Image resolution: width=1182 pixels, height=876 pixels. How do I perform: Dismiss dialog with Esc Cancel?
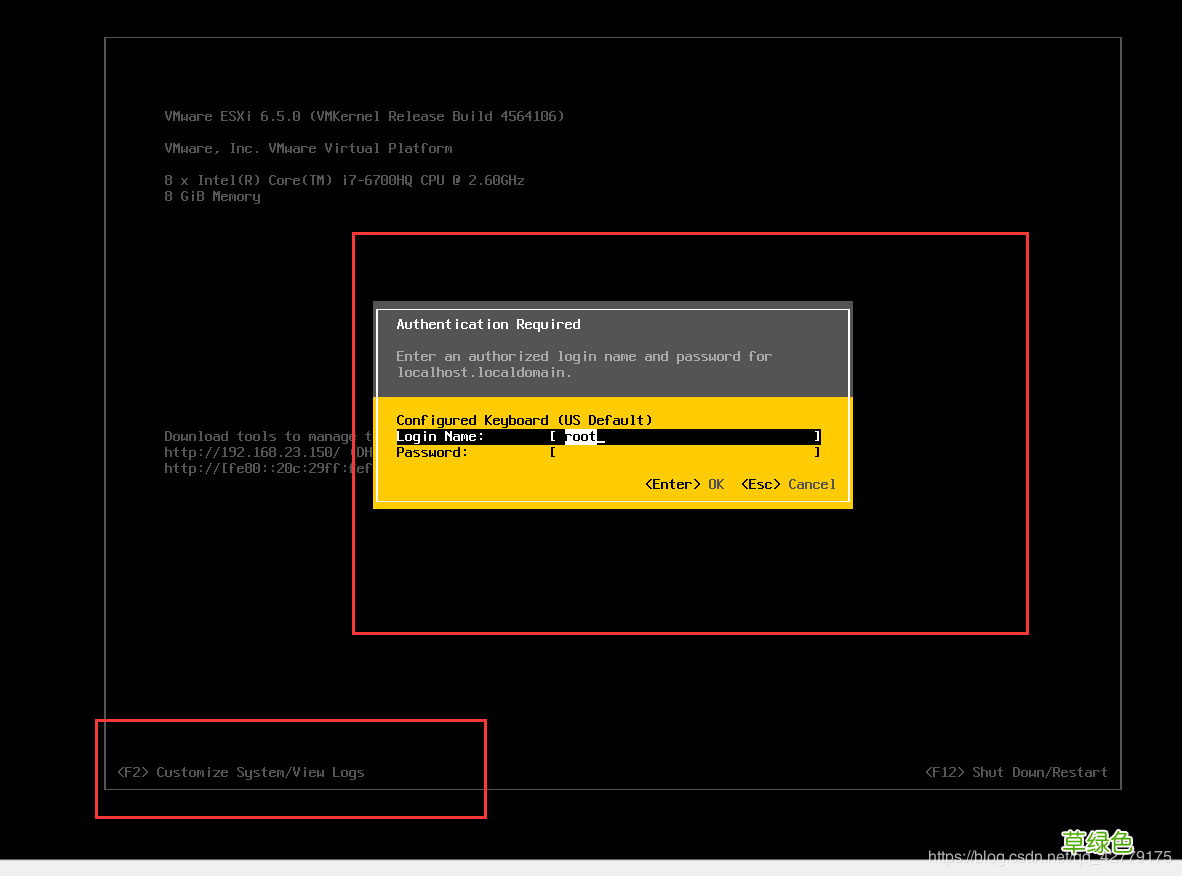pyautogui.click(x=789, y=484)
